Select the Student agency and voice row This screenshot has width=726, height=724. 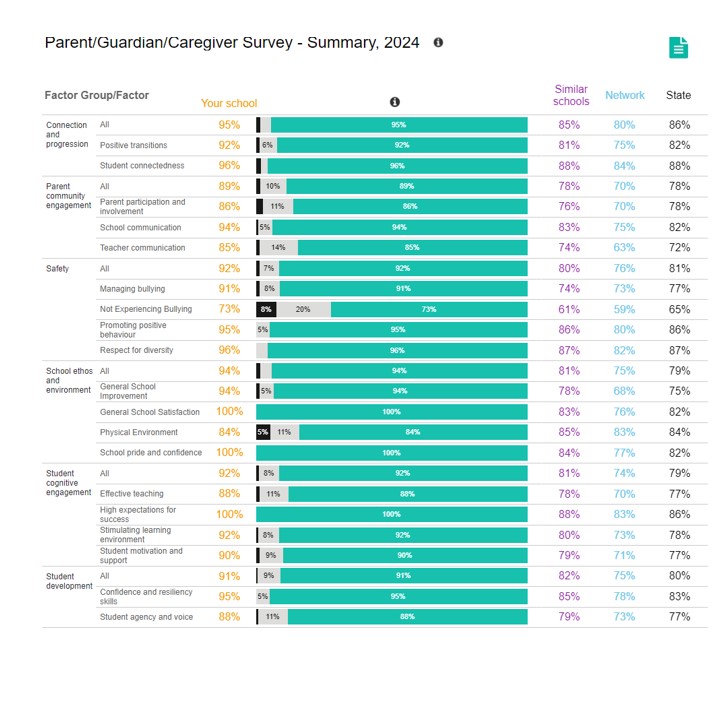tap(375, 617)
